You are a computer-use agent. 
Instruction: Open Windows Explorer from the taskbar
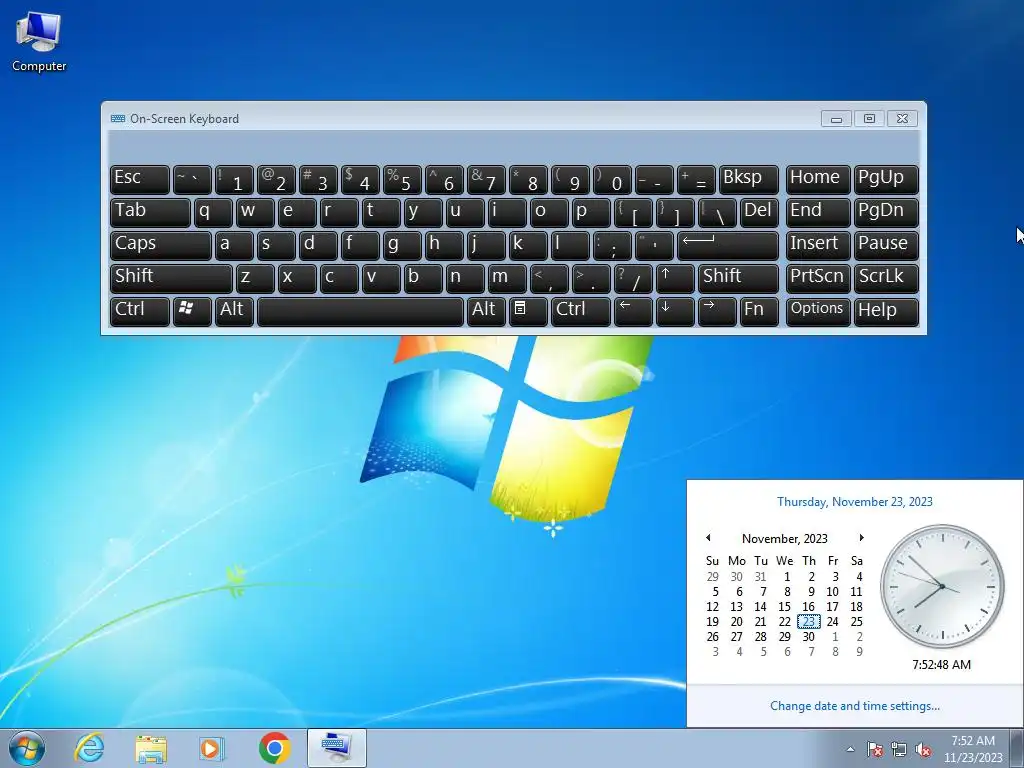(151, 748)
